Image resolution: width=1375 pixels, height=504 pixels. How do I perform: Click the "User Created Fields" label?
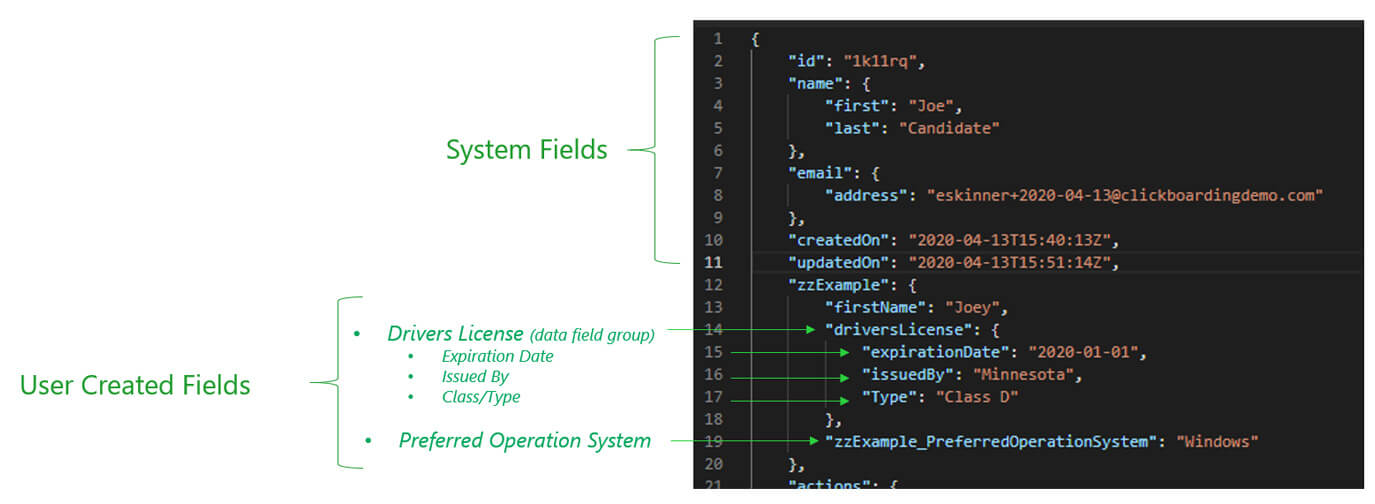pos(135,385)
